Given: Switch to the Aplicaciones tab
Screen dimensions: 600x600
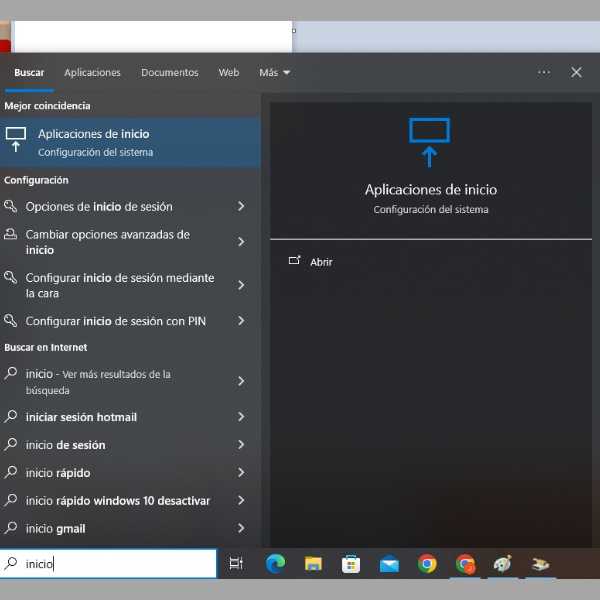Looking at the screenshot, I should [92, 73].
